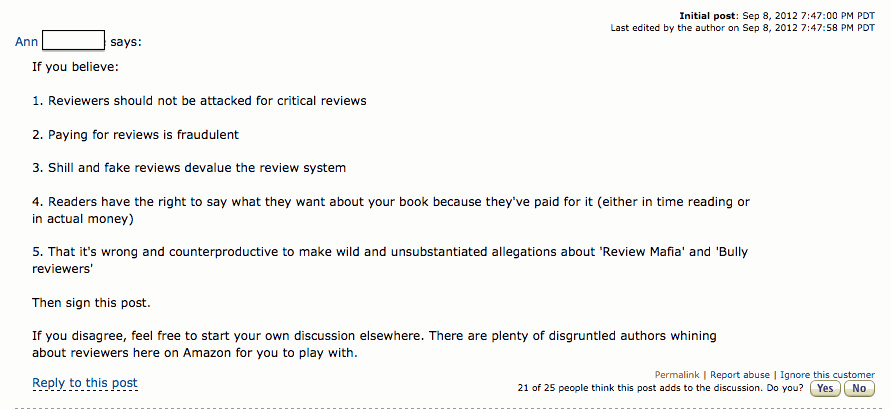Open the Reply to this post link

[x=85, y=383]
